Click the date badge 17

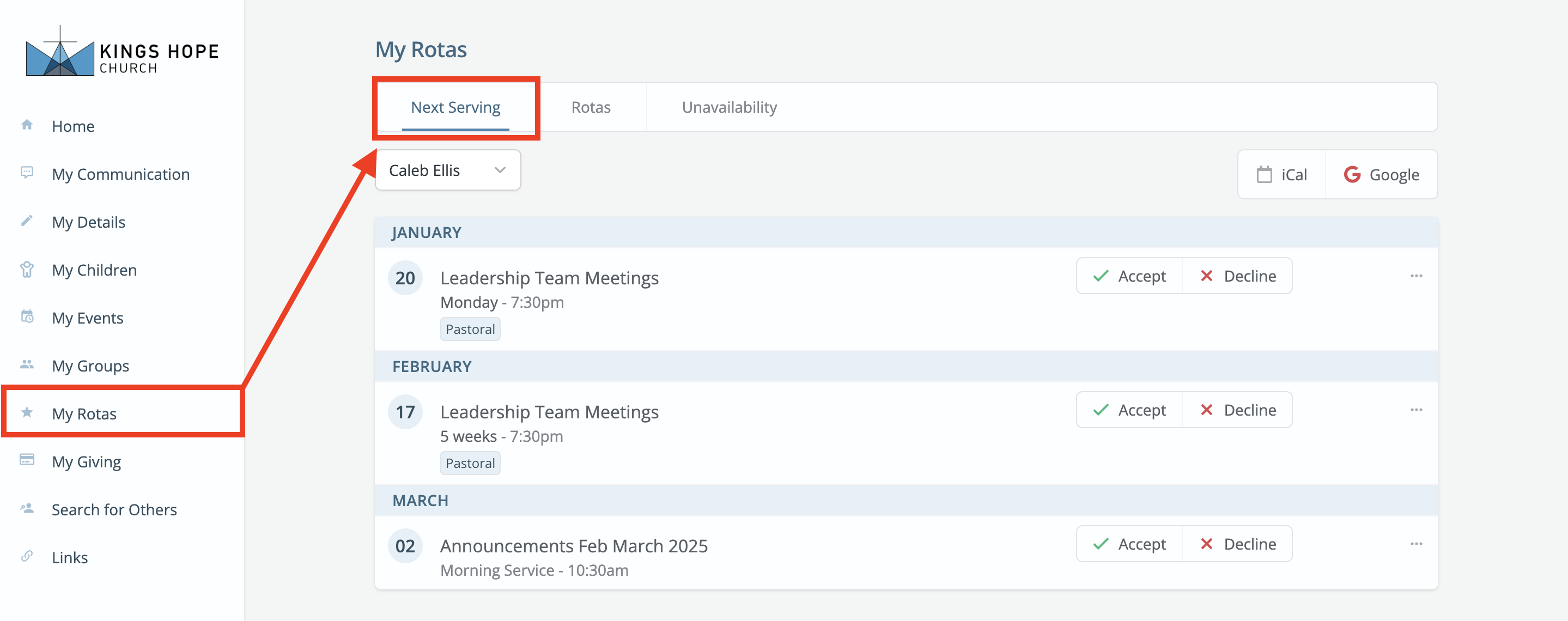[405, 412]
